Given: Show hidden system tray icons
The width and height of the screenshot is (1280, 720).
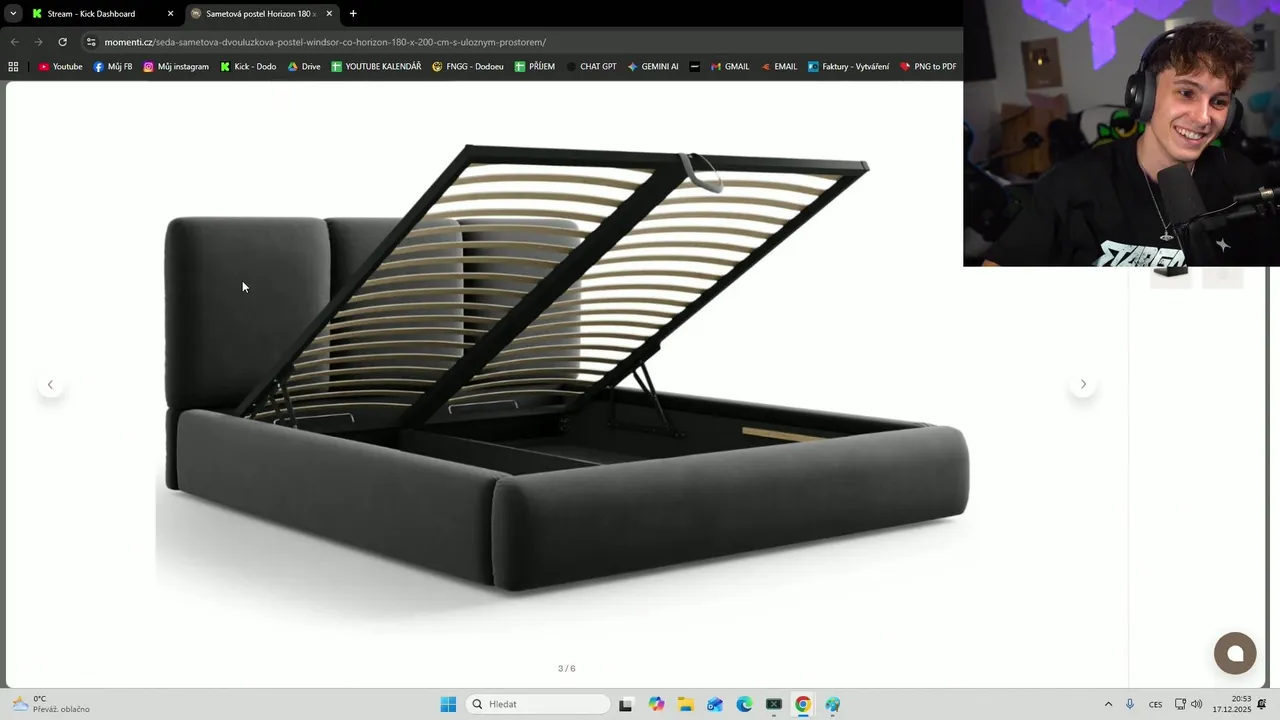Looking at the screenshot, I should click(x=1108, y=704).
